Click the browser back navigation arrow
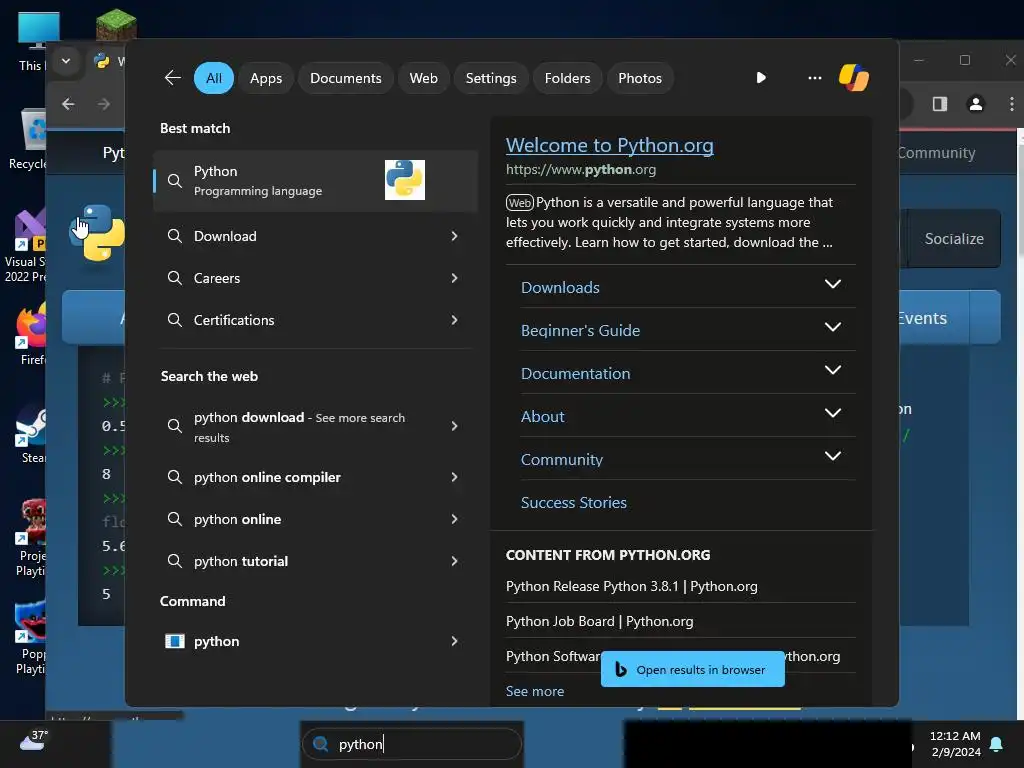This screenshot has width=1024, height=768. (x=69, y=104)
